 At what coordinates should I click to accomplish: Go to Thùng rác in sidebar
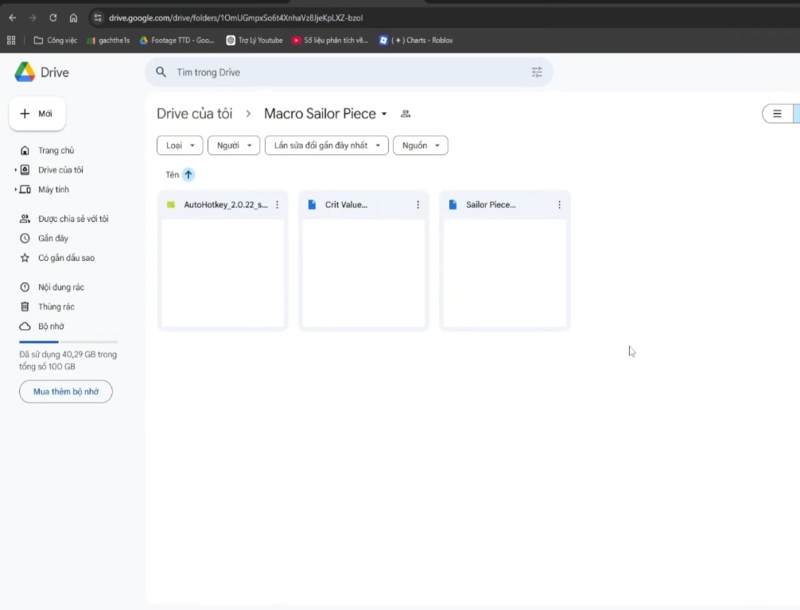(56, 307)
